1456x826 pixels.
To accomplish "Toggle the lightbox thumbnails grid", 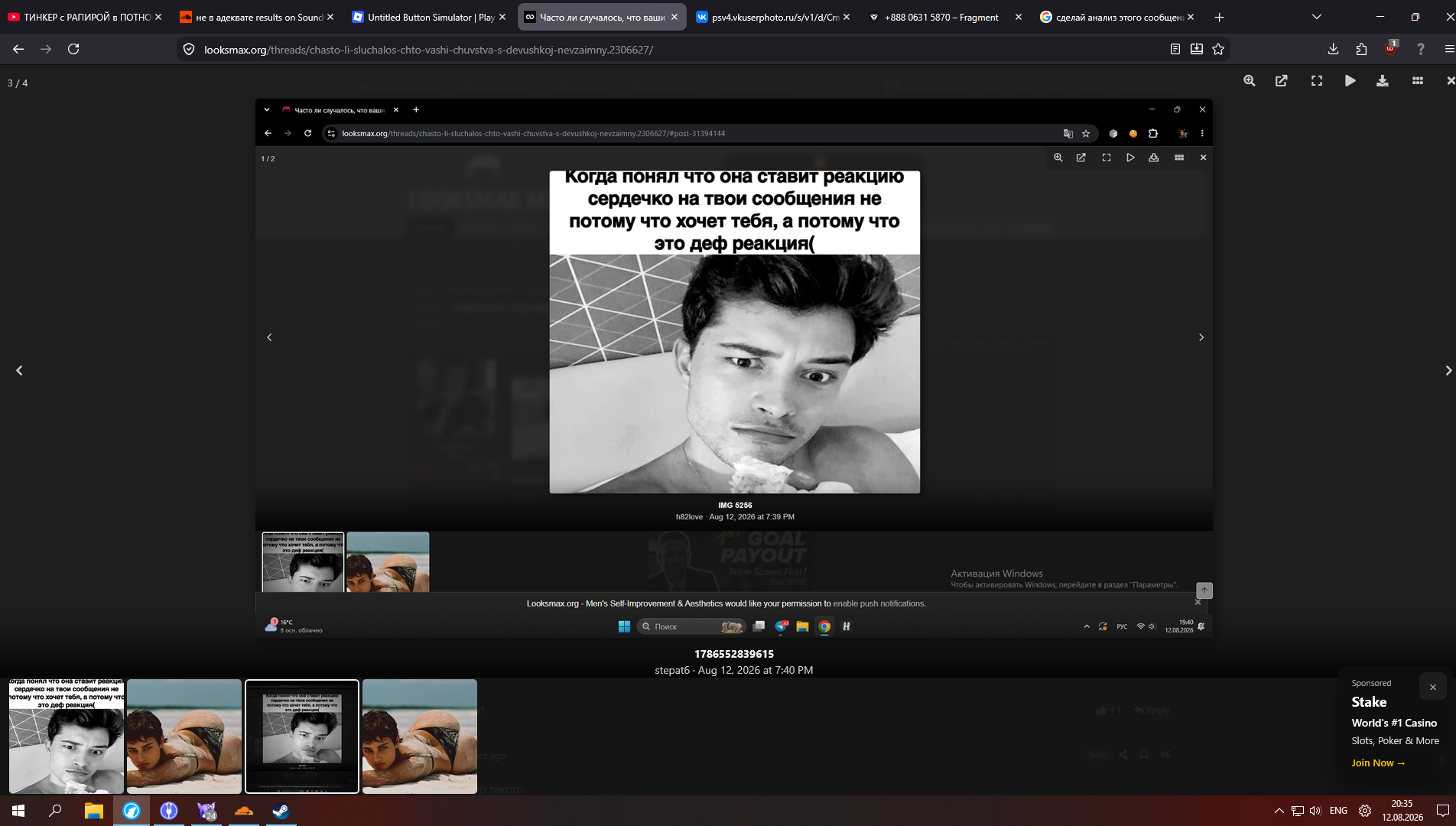I will 1418,81.
